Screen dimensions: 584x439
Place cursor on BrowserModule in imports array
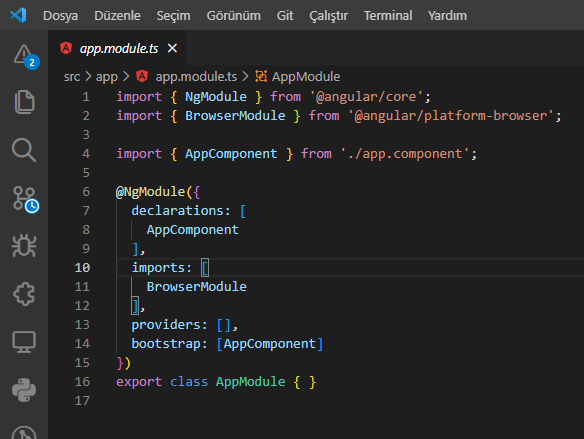(196, 287)
